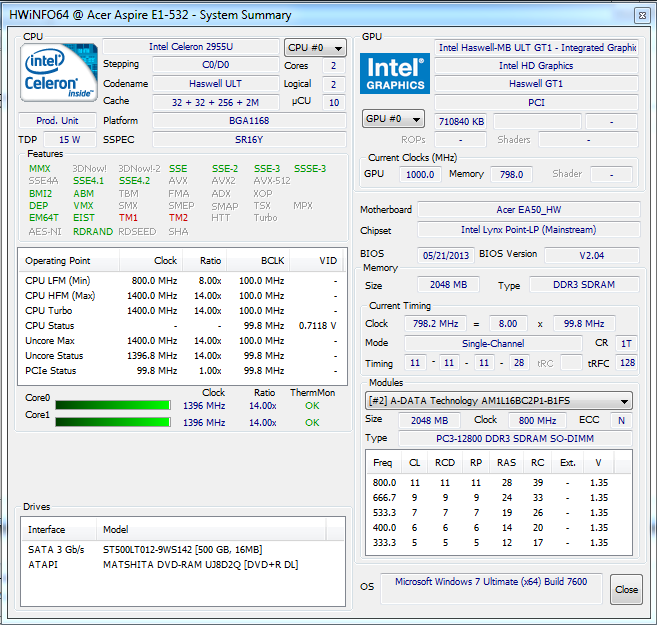Click the SSSE-3 feature label
The width and height of the screenshot is (657, 625).
[310, 168]
